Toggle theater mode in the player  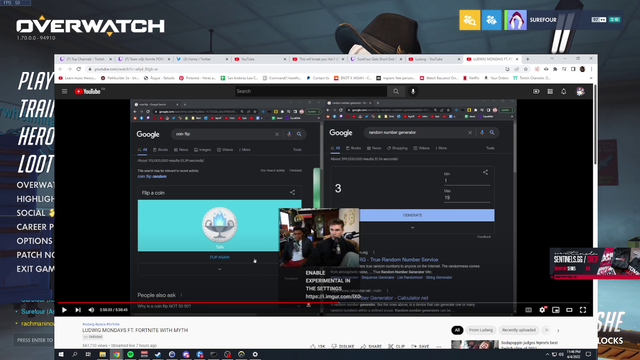569,310
